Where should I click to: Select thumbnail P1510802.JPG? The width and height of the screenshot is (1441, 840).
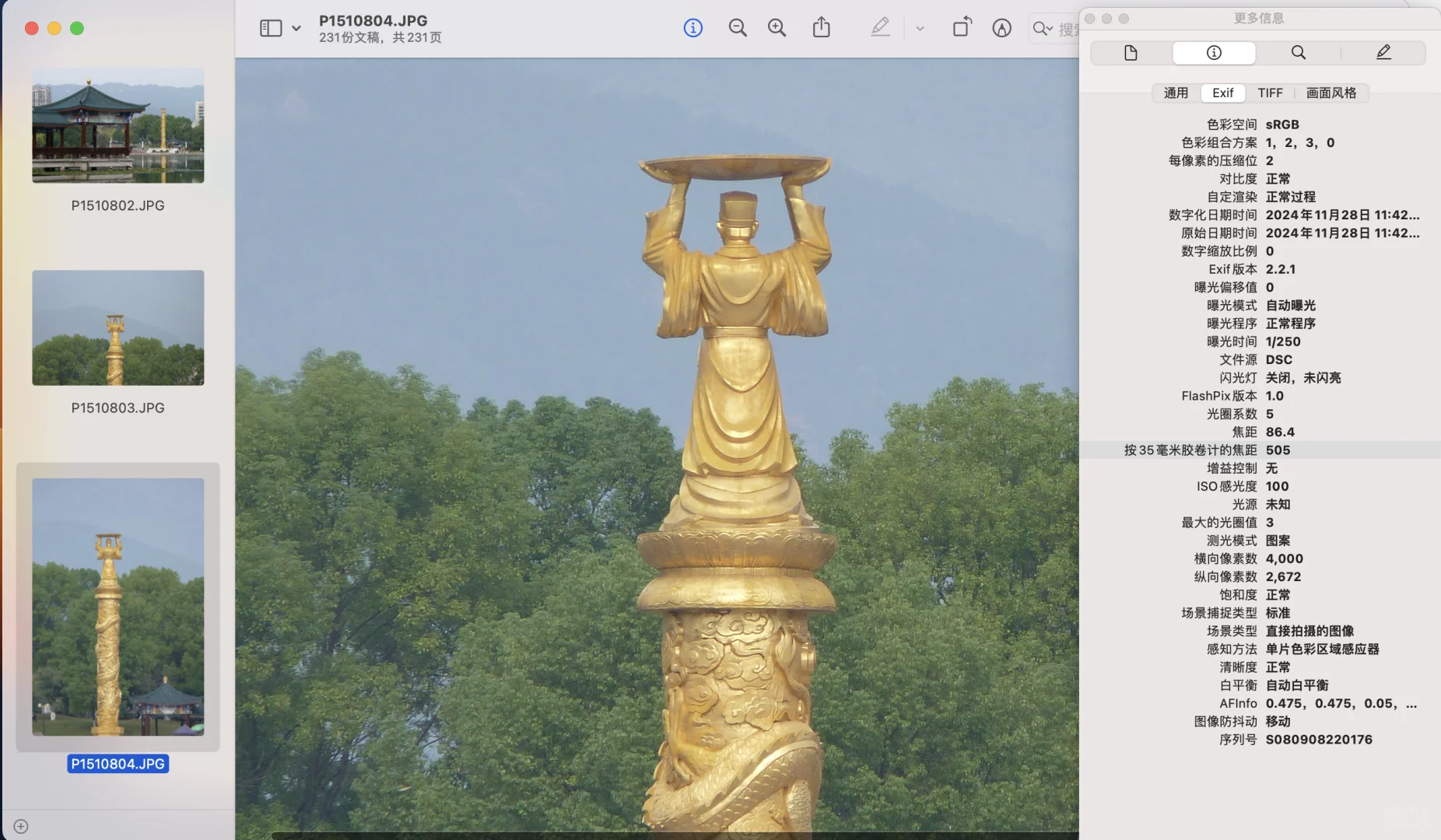tap(118, 125)
